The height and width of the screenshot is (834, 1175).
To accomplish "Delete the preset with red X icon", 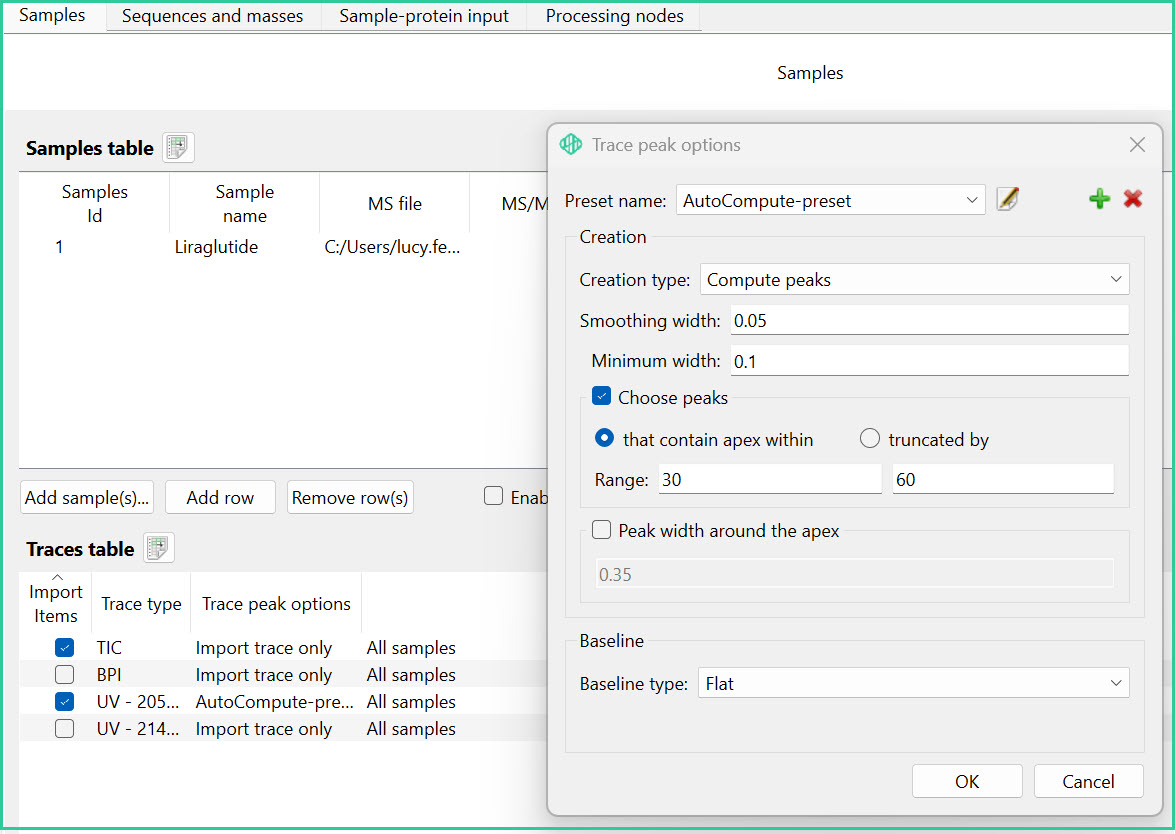I will click(x=1133, y=199).
